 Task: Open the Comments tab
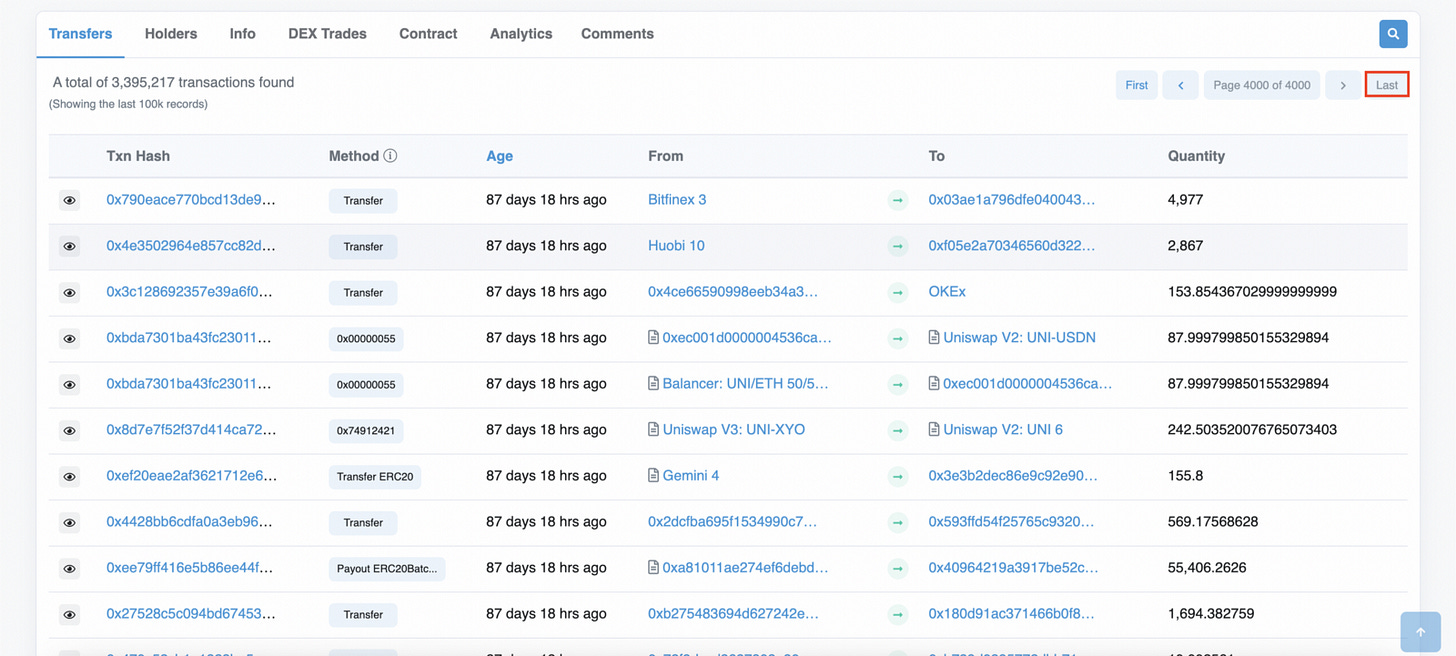tap(617, 34)
